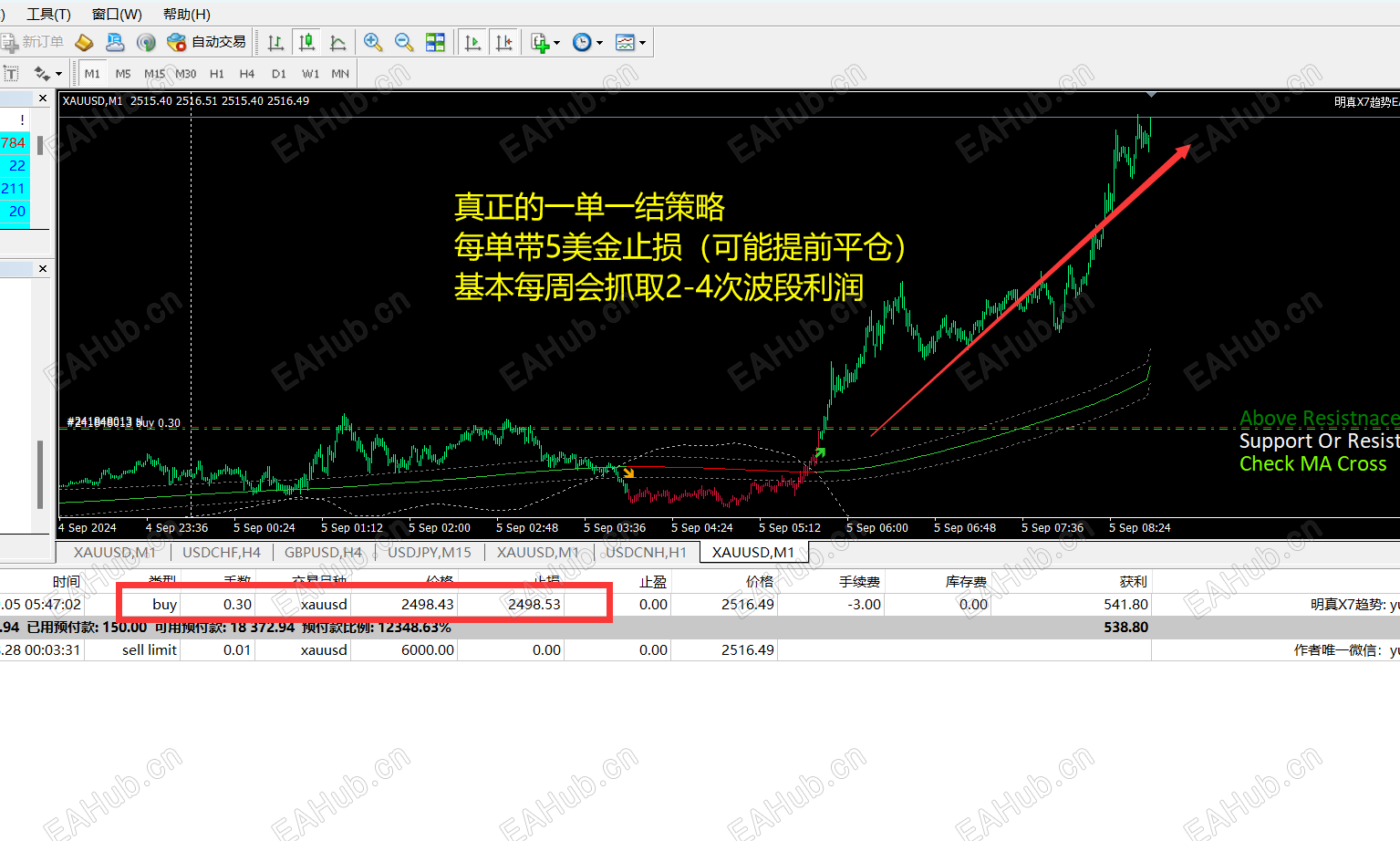Click the add indicators icon
Viewport: 1400px width, 841px height.
point(540,42)
